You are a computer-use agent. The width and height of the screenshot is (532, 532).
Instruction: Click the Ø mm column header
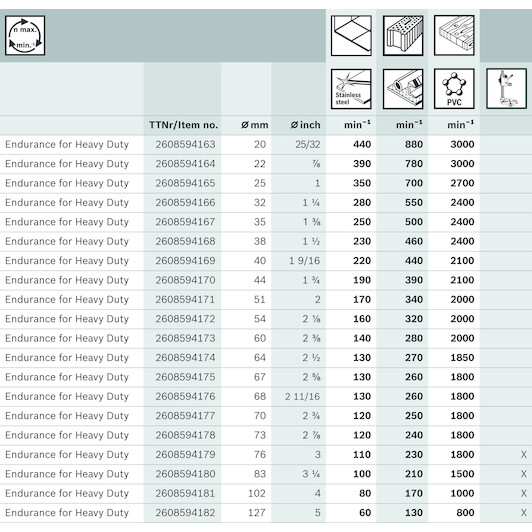(x=254, y=125)
